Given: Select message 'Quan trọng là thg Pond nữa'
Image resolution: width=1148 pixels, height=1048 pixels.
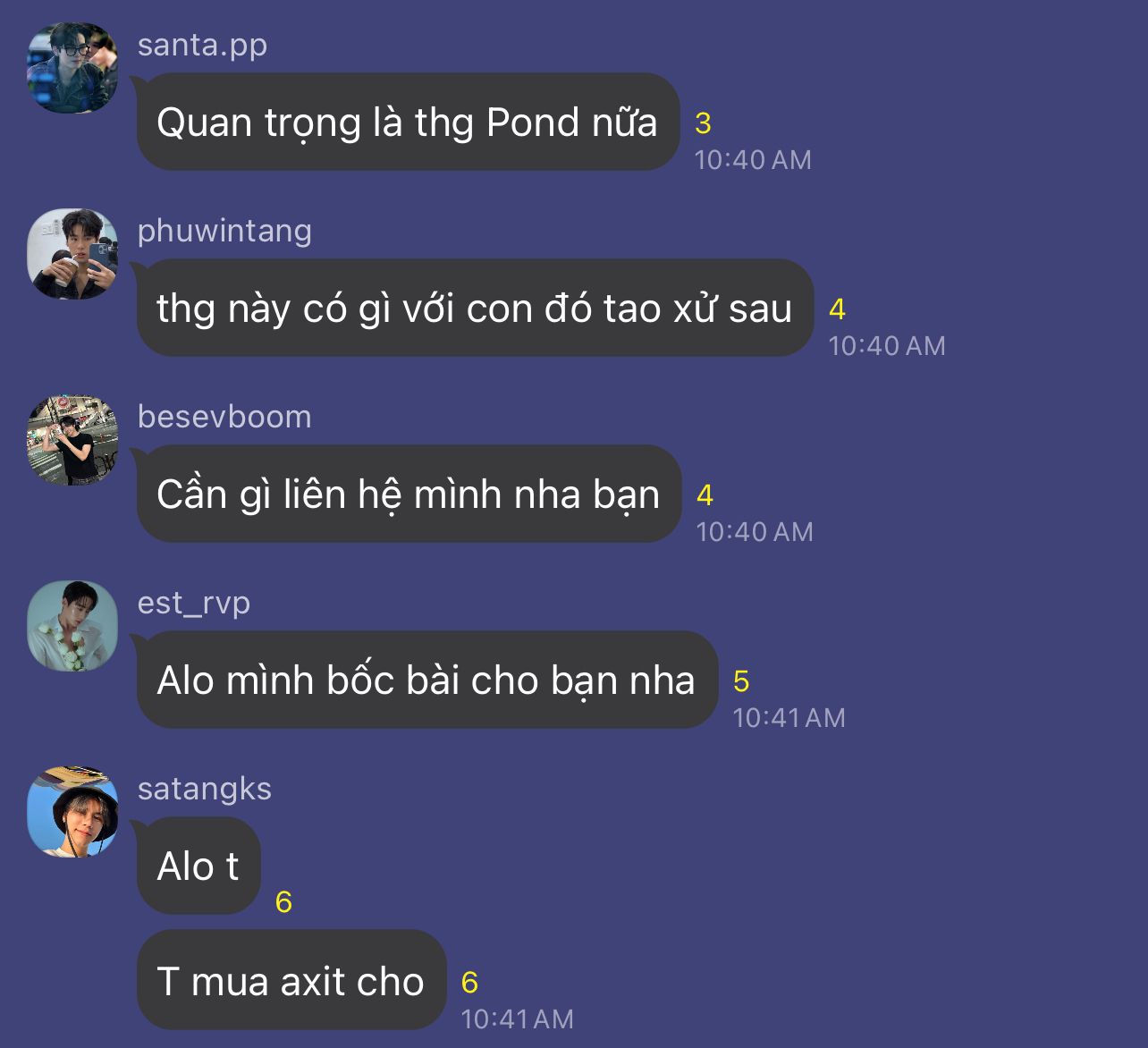Looking at the screenshot, I should coord(408,123).
